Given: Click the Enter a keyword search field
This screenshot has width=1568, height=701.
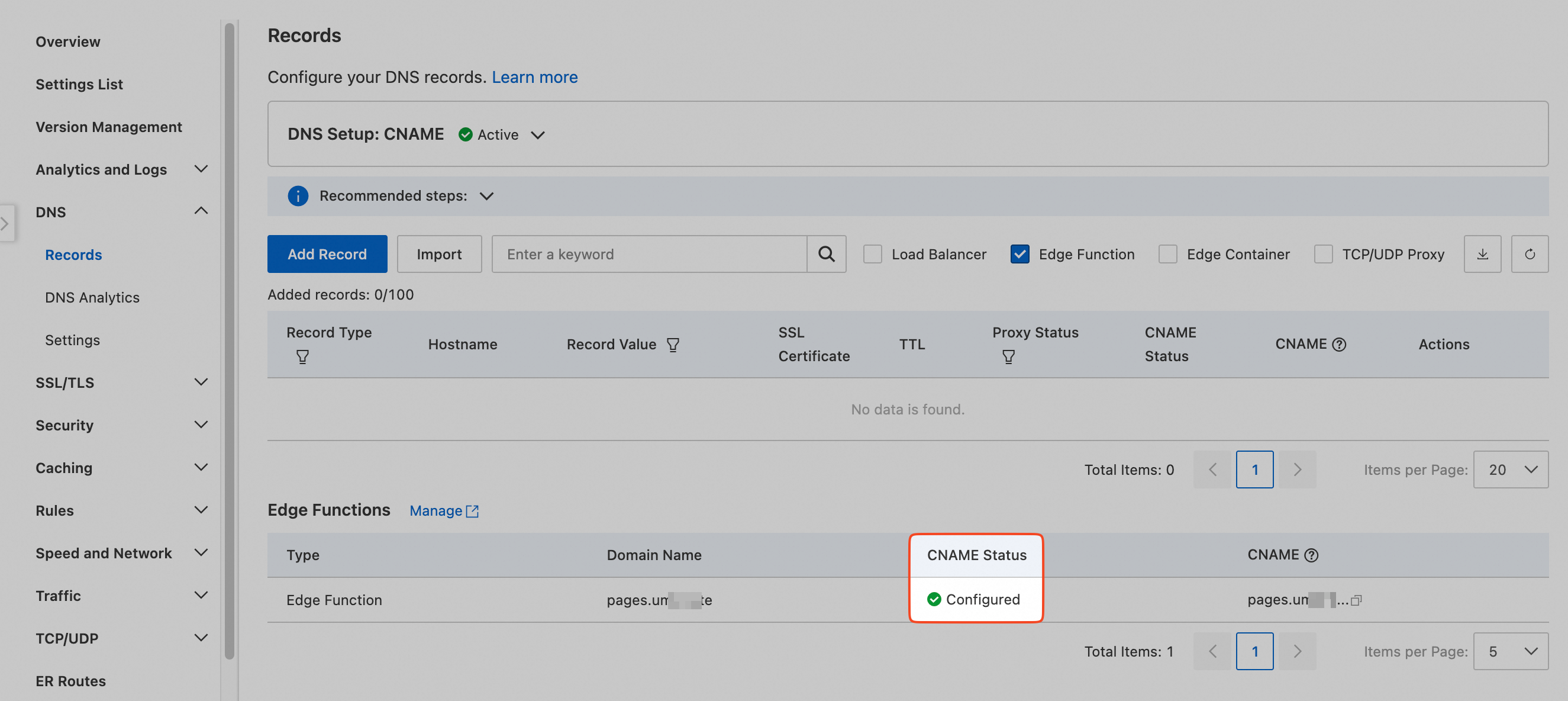Looking at the screenshot, I should click(x=649, y=254).
